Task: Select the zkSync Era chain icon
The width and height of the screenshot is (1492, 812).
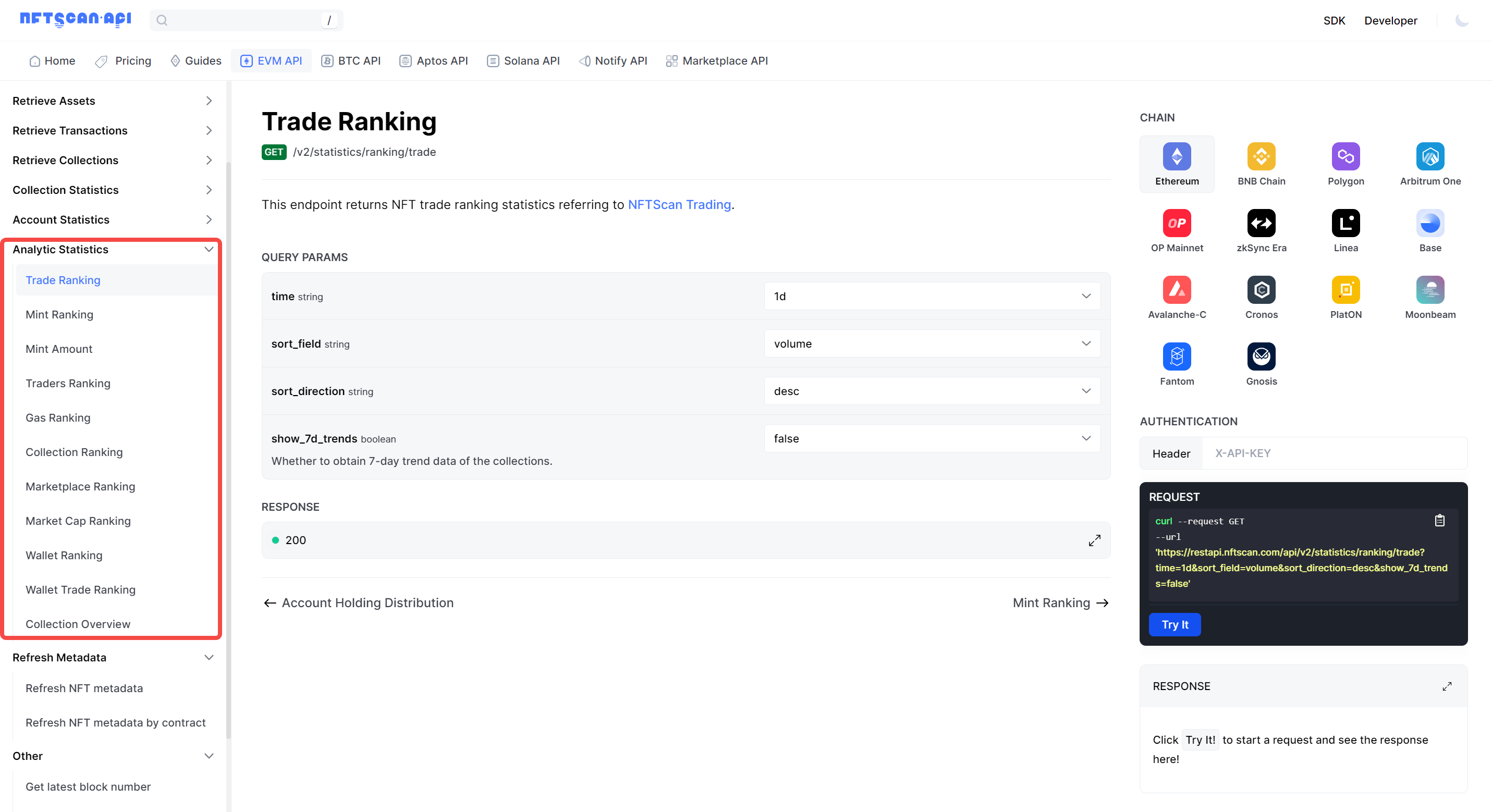Action: pyautogui.click(x=1261, y=223)
